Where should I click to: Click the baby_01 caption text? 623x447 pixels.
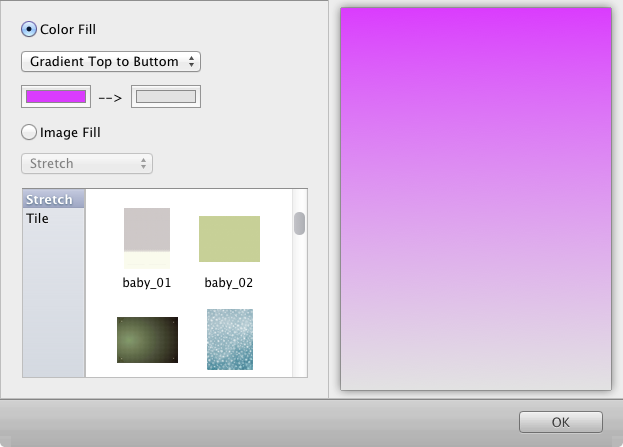[x=147, y=283]
